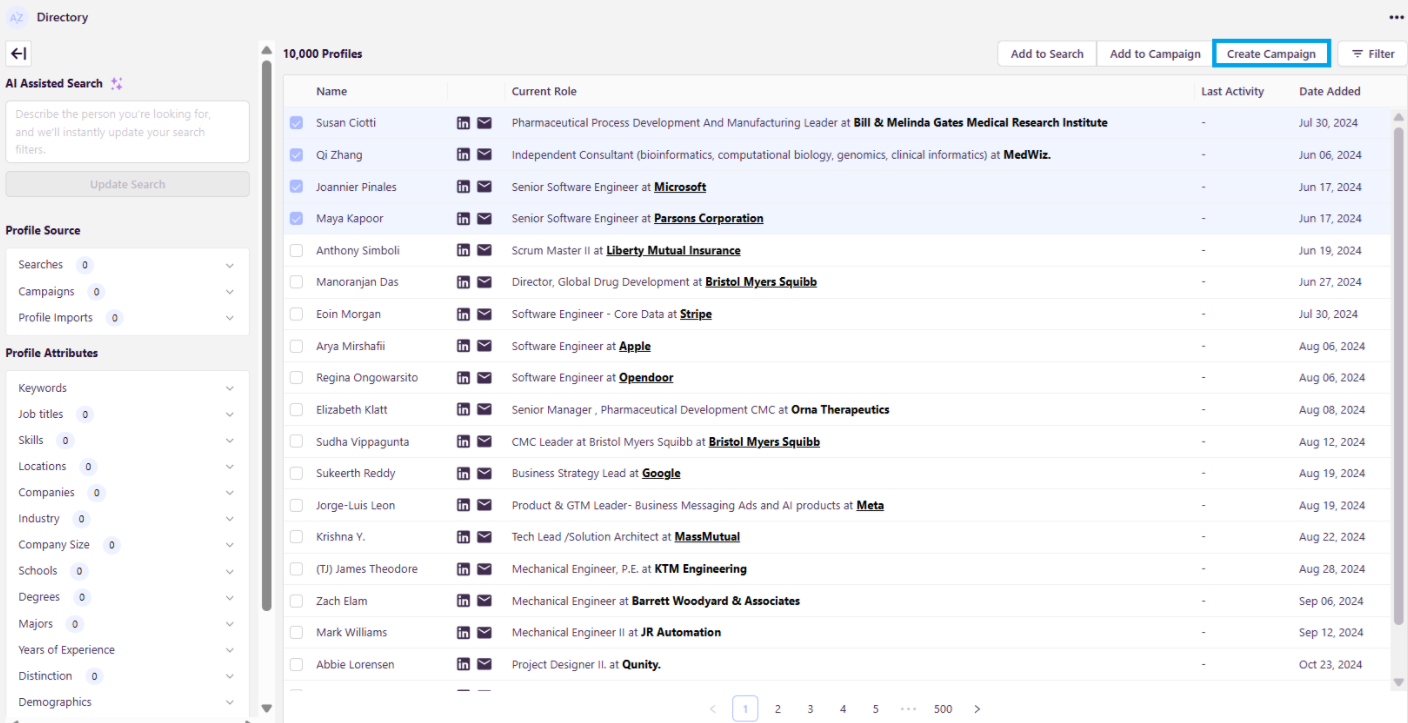
Task: Expand the Job titles filter
Action: (127, 414)
